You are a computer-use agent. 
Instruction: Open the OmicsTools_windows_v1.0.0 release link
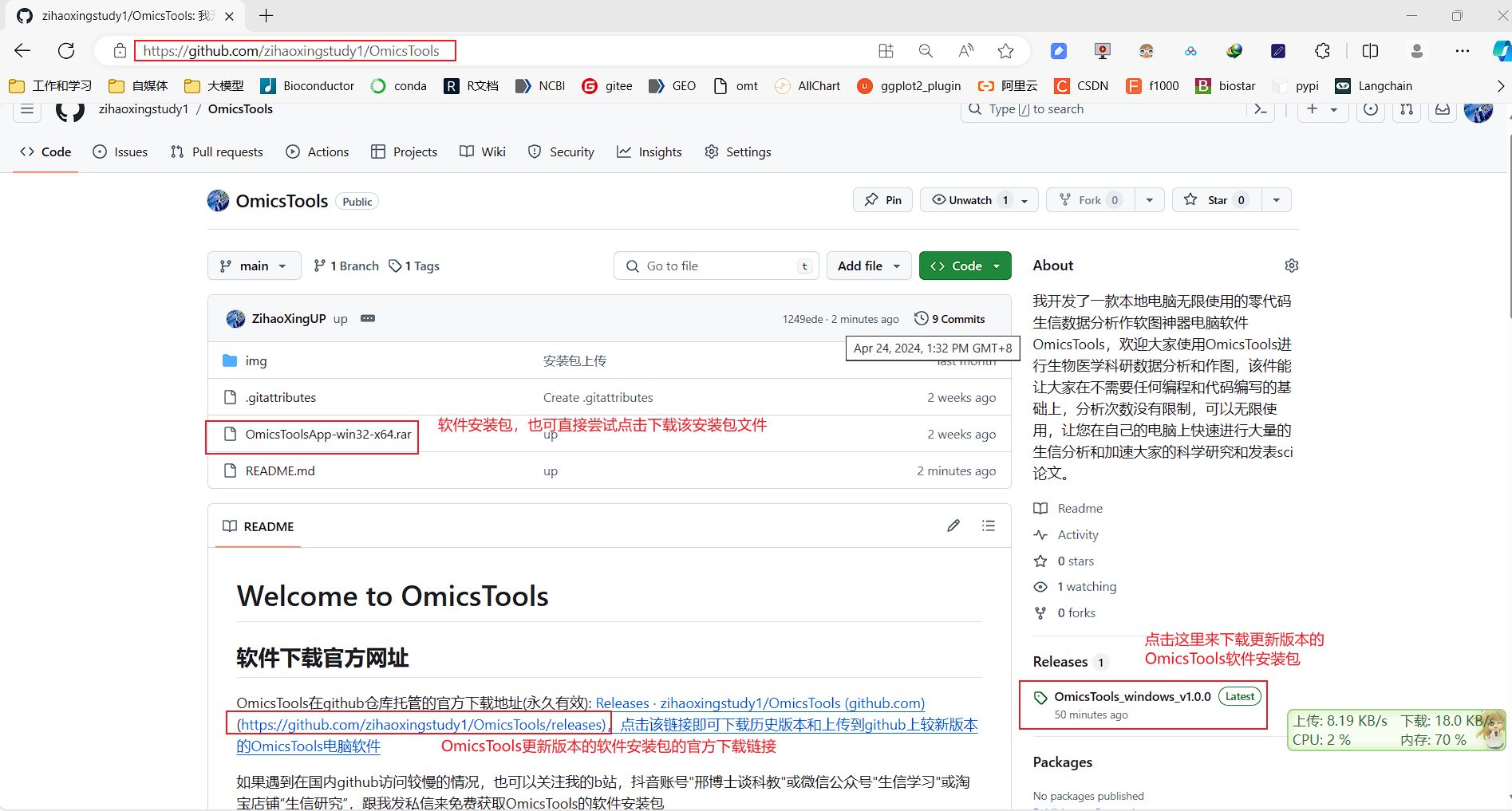click(1131, 695)
